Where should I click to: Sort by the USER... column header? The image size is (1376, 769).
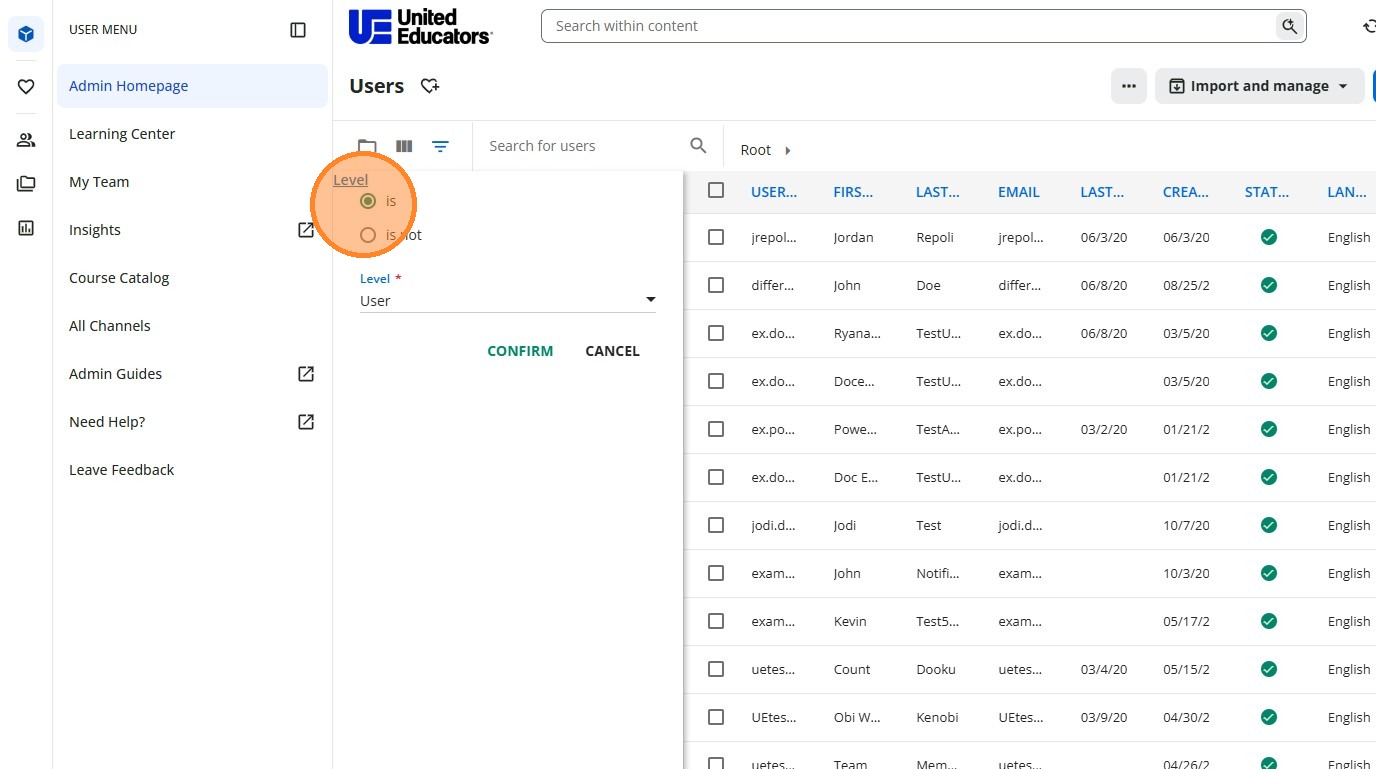click(774, 192)
